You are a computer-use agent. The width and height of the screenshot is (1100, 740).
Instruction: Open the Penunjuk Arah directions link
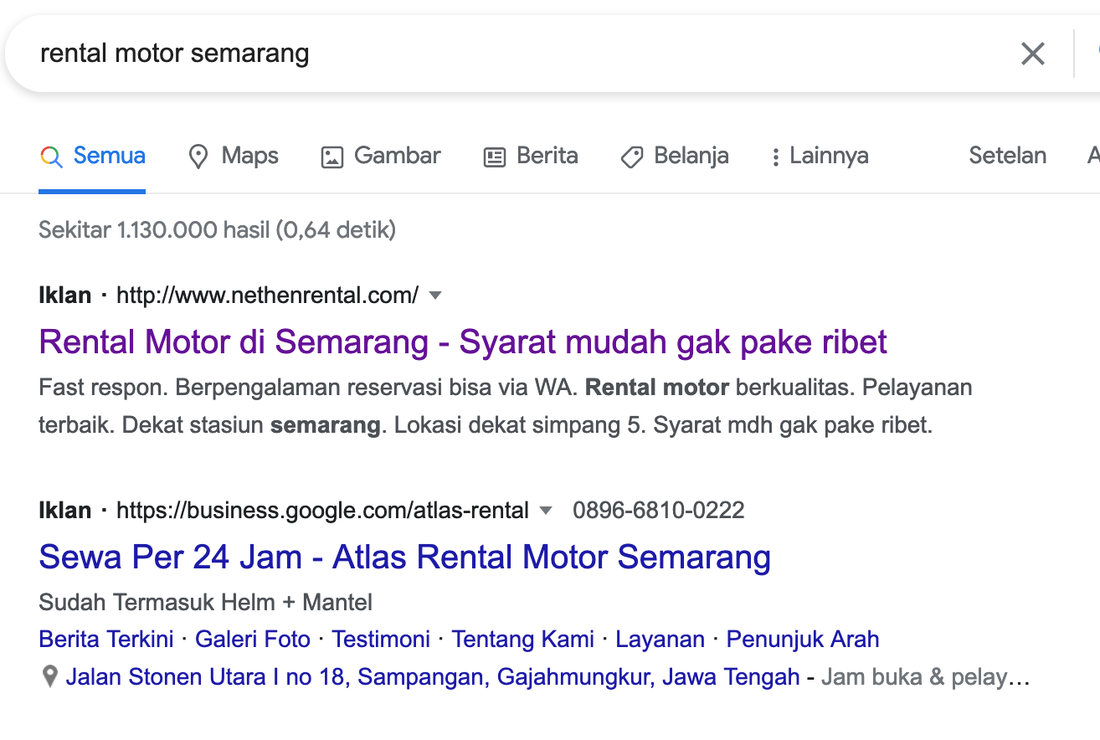[x=802, y=639]
